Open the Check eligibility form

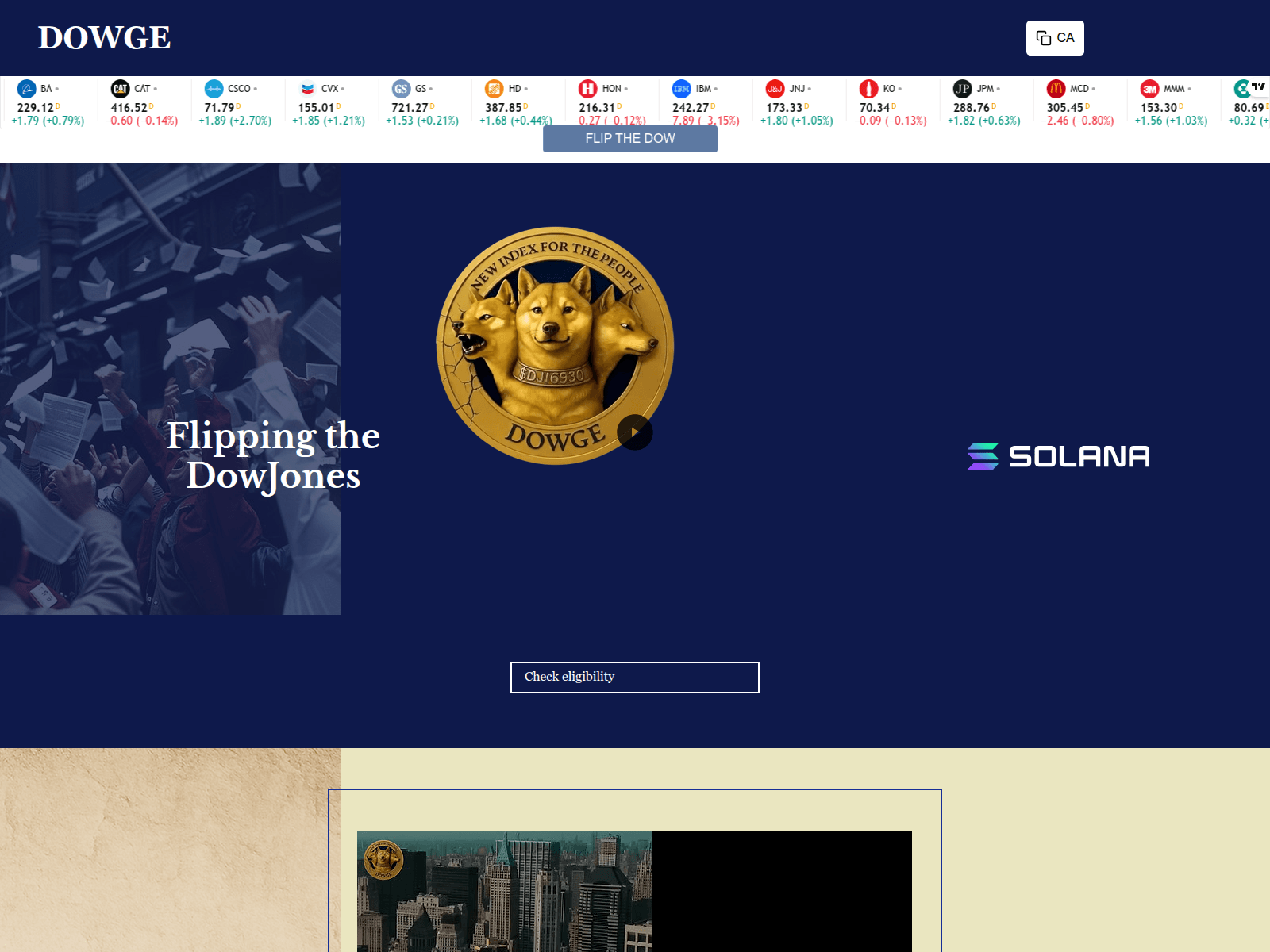tap(634, 678)
